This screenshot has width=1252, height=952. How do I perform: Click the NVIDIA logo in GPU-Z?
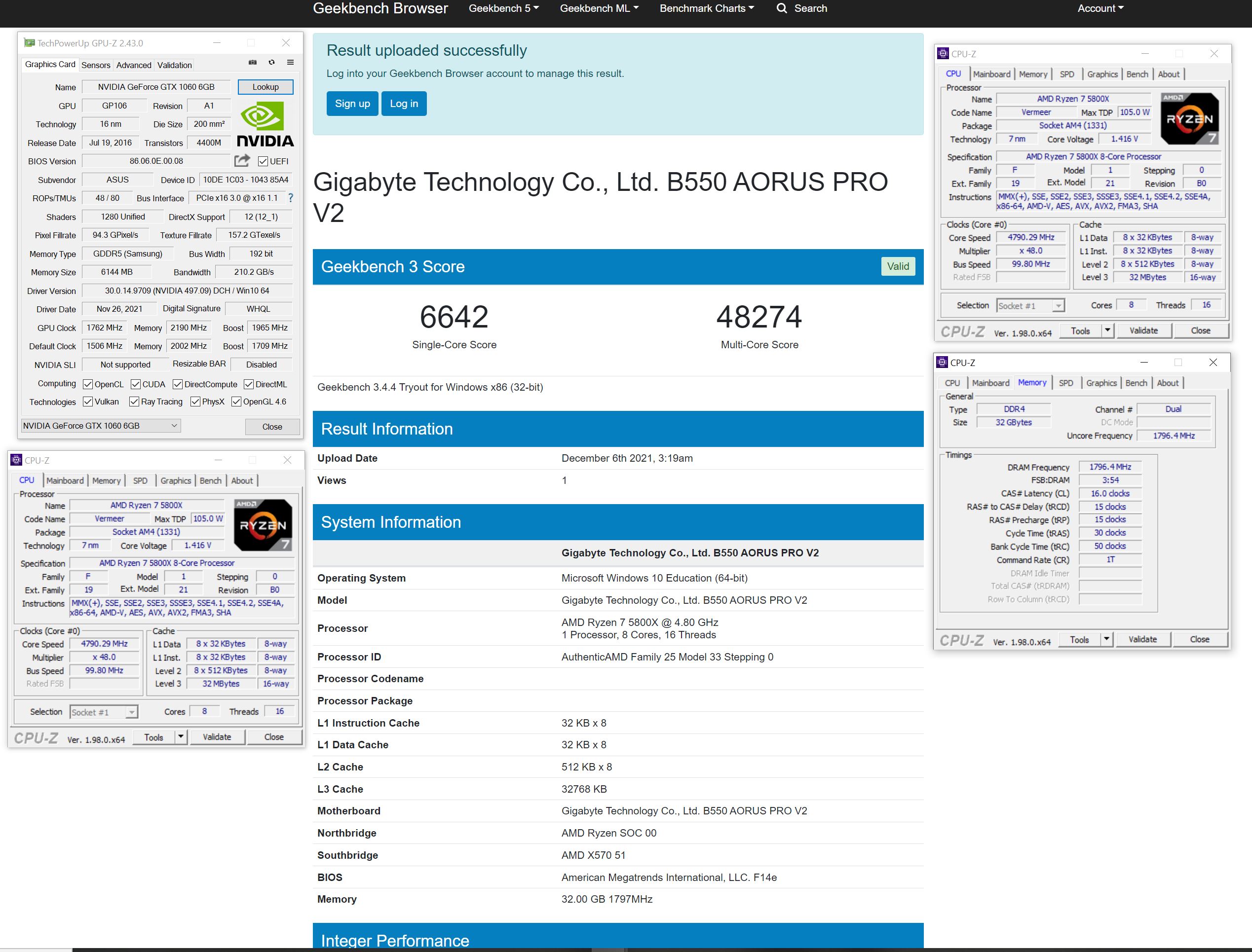[x=265, y=125]
